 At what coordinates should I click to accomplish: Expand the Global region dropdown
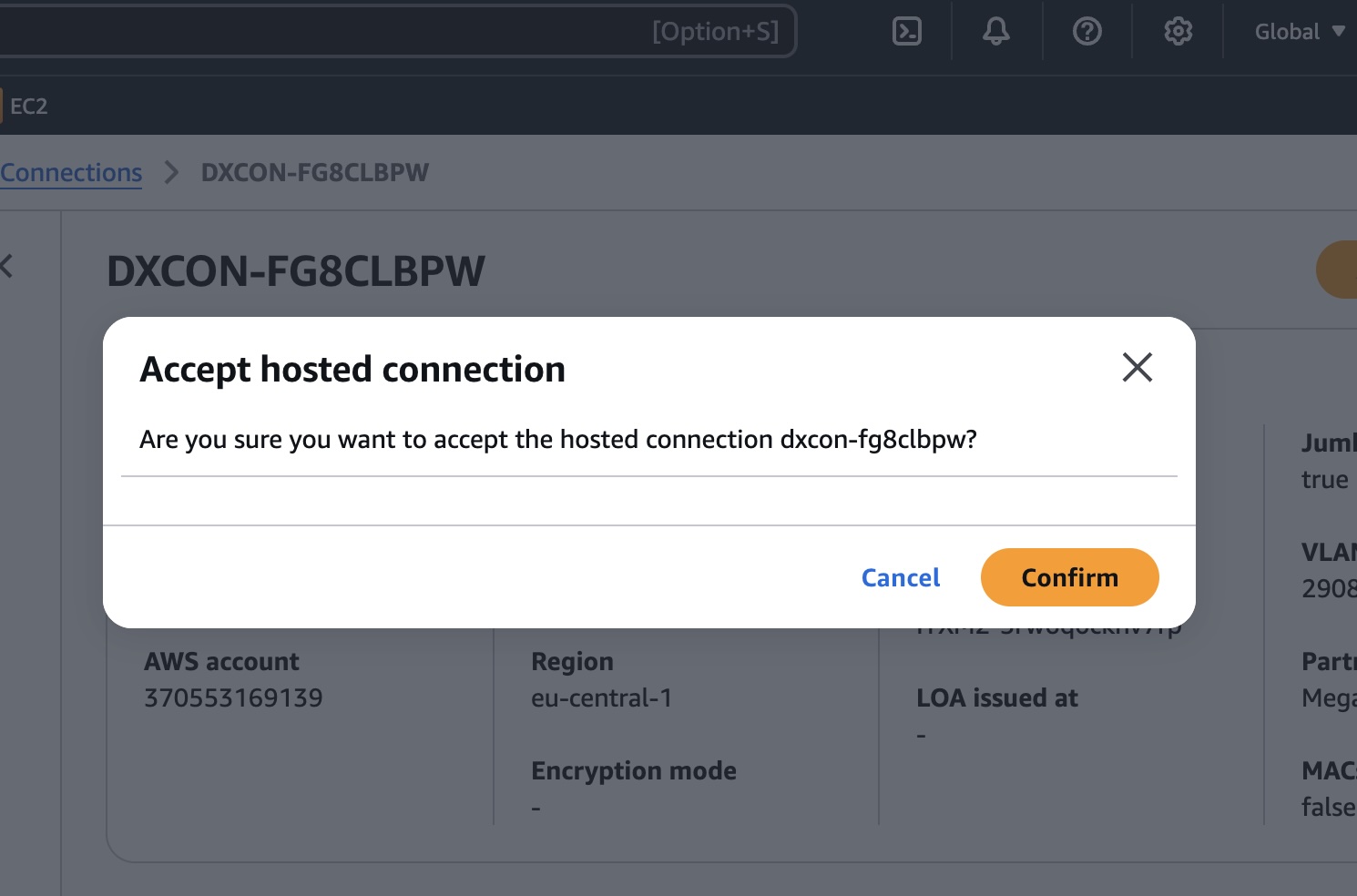point(1299,32)
